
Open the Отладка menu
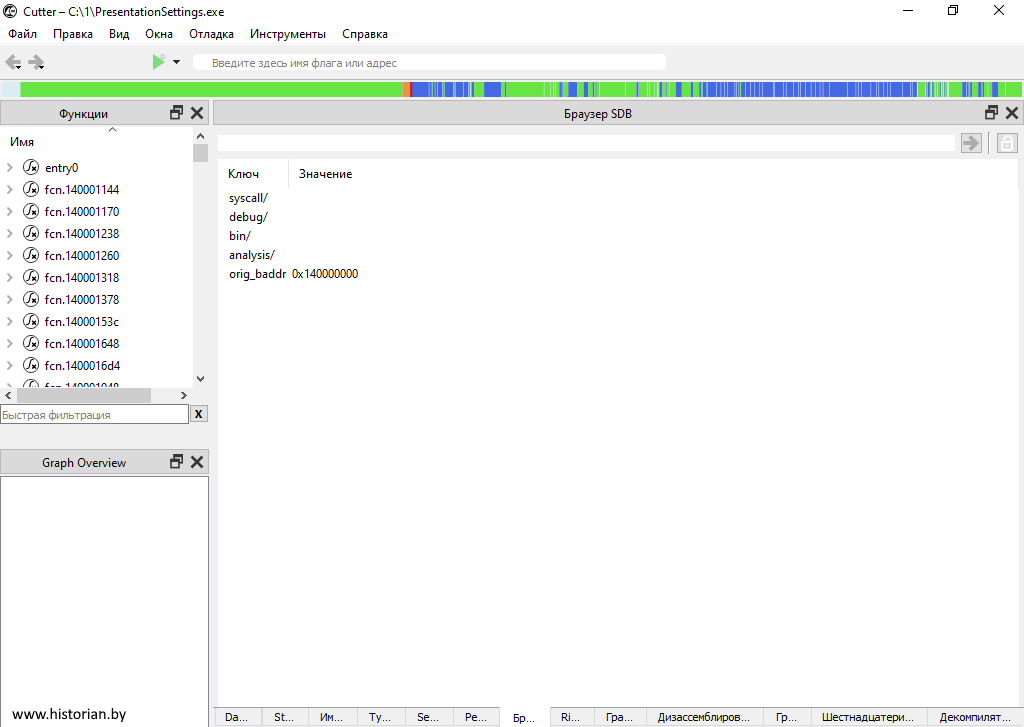(x=211, y=34)
